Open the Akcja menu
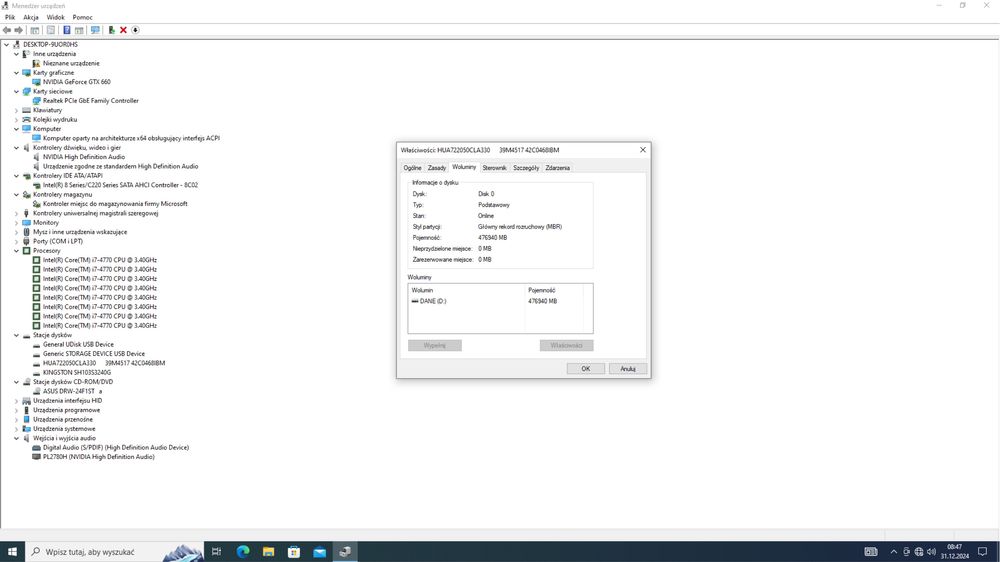This screenshot has height=562, width=1000. [x=31, y=17]
